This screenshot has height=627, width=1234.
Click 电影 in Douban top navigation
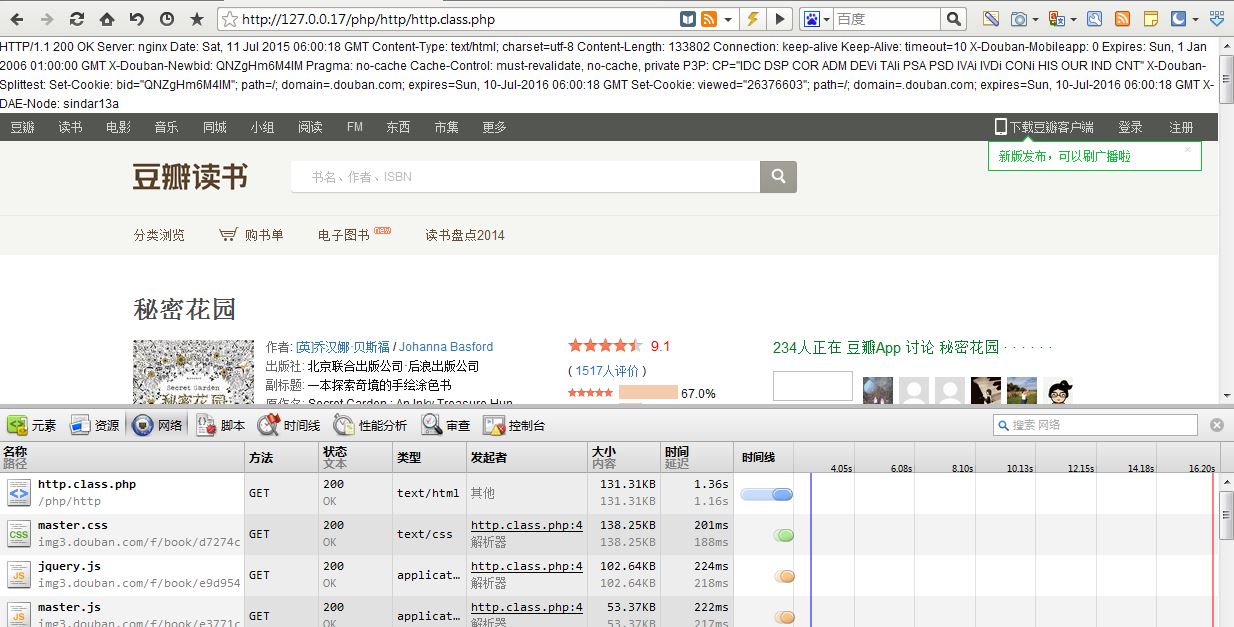tap(118, 127)
